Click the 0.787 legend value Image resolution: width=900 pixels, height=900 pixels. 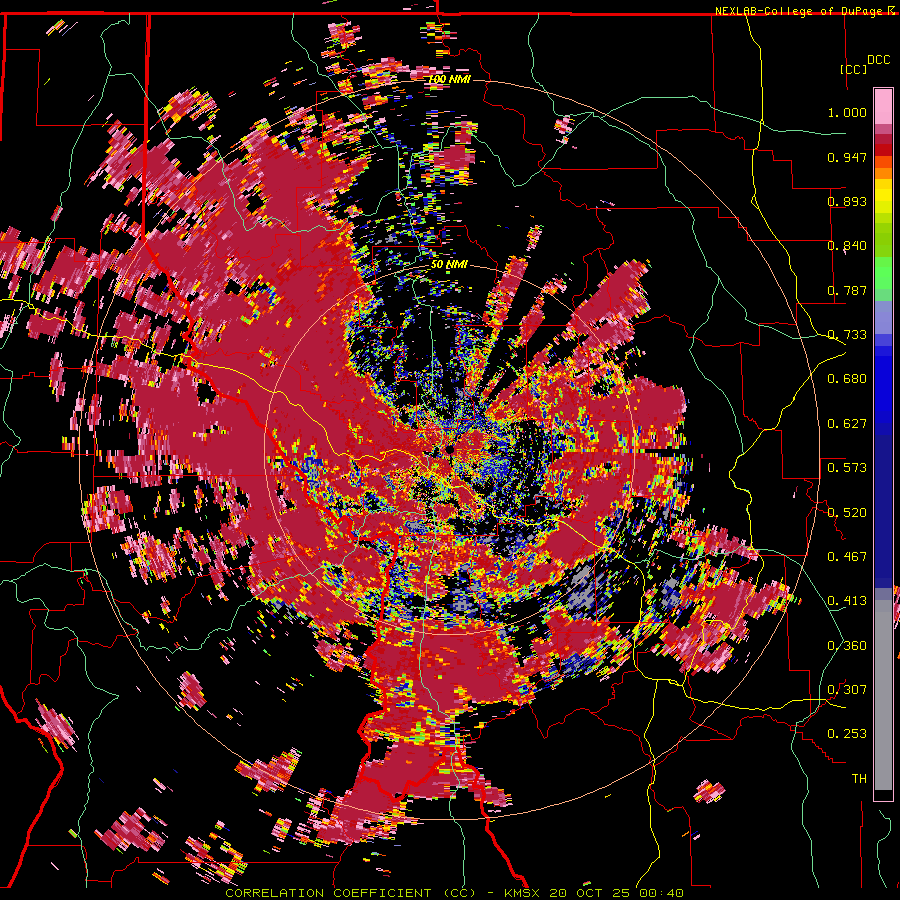[847, 290]
